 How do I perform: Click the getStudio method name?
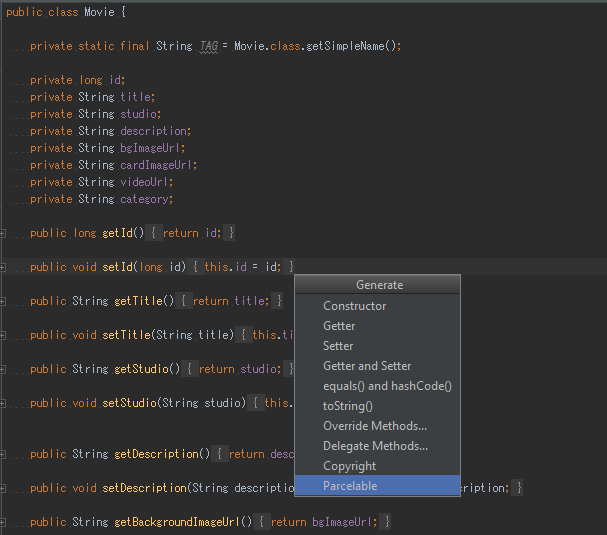(x=141, y=369)
